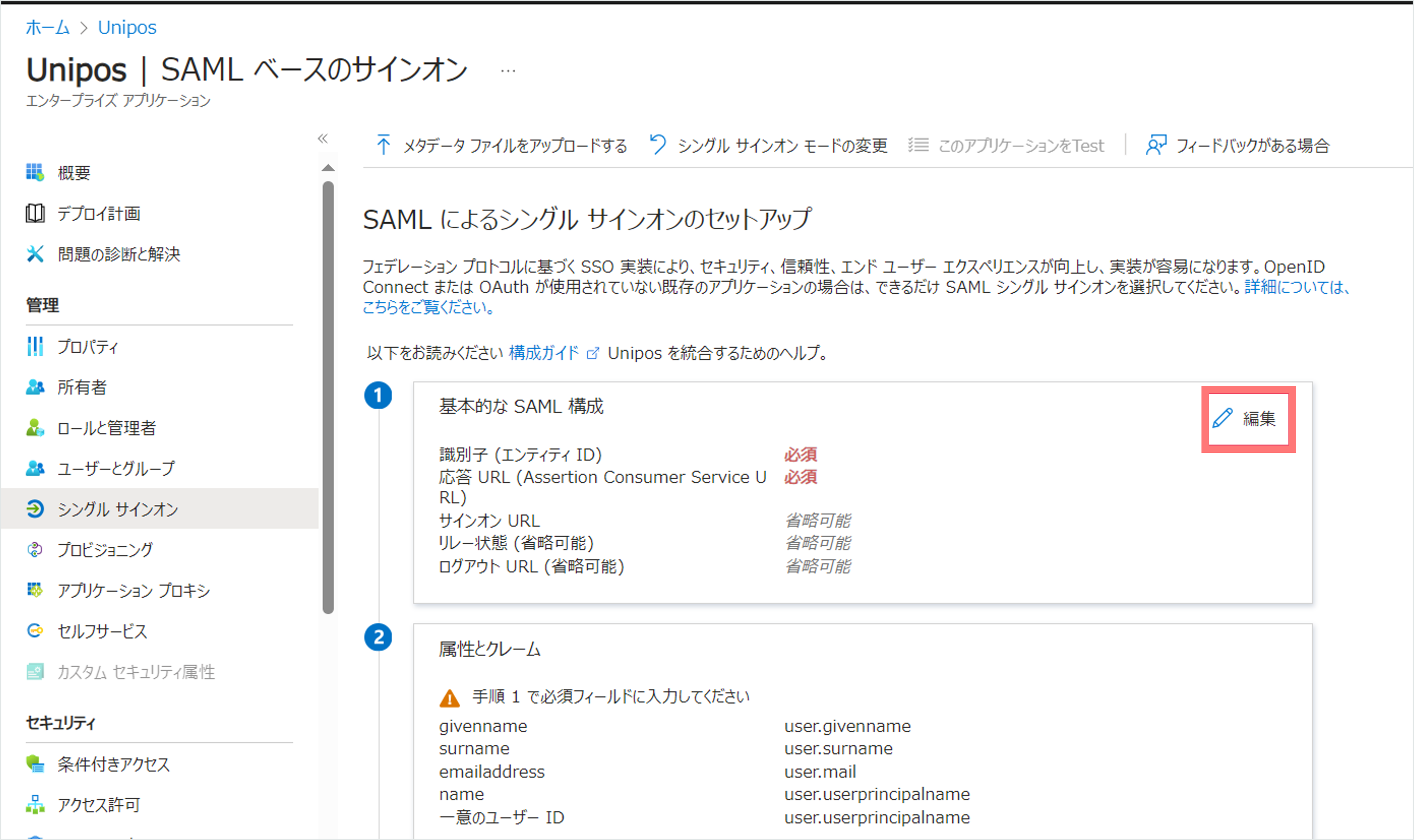
Task: Click the sidebar vertical scrollbar thumb
Action: [328, 397]
